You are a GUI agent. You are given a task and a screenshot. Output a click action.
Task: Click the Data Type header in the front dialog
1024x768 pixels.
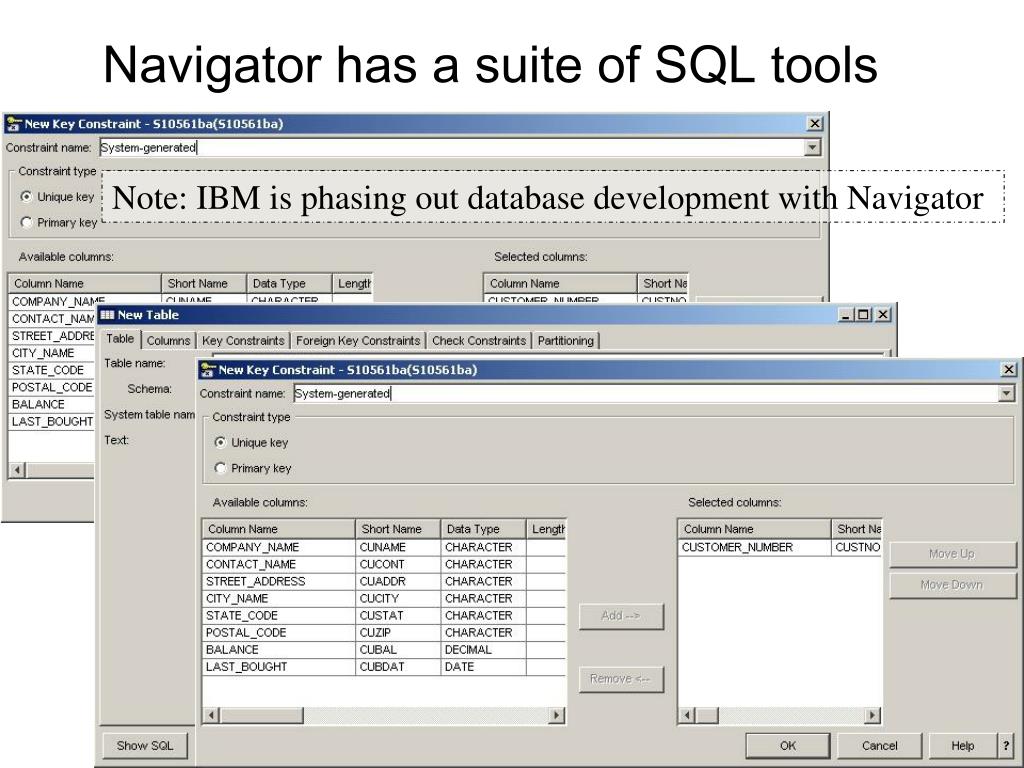483,529
